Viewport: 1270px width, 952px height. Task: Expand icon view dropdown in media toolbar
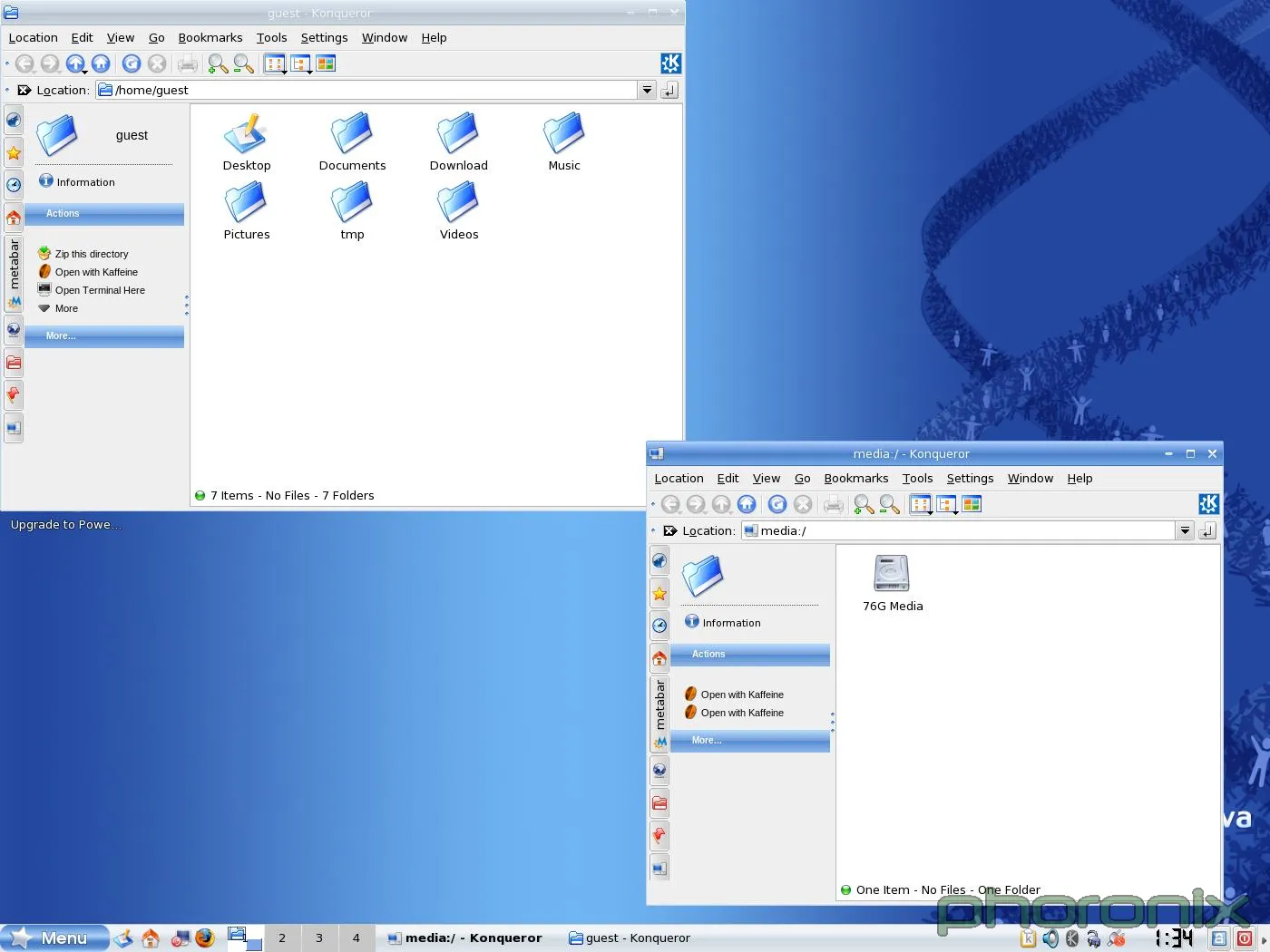tap(931, 512)
